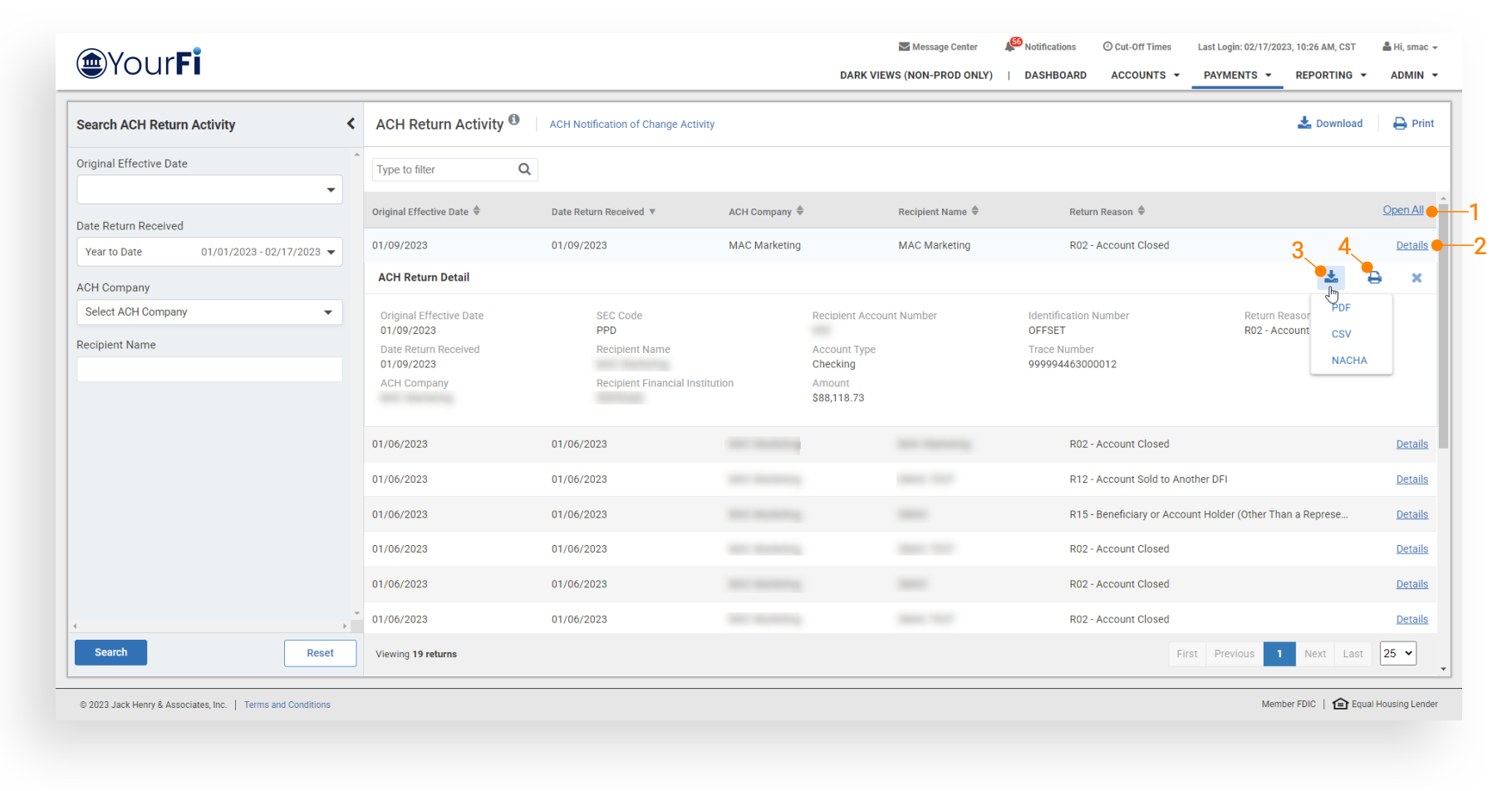Close the ACH Return Detail panel
The width and height of the screenshot is (1512, 791).
pos(1416,278)
